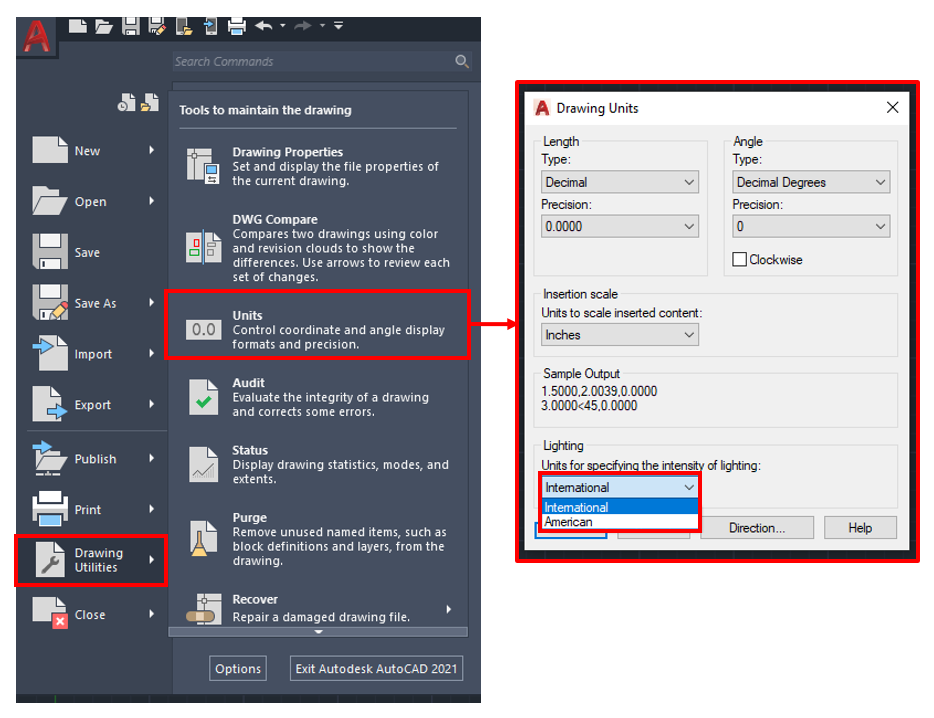Image resolution: width=934 pixels, height=718 pixels.
Task: Click the Drawing Properties icon
Action: (203, 166)
